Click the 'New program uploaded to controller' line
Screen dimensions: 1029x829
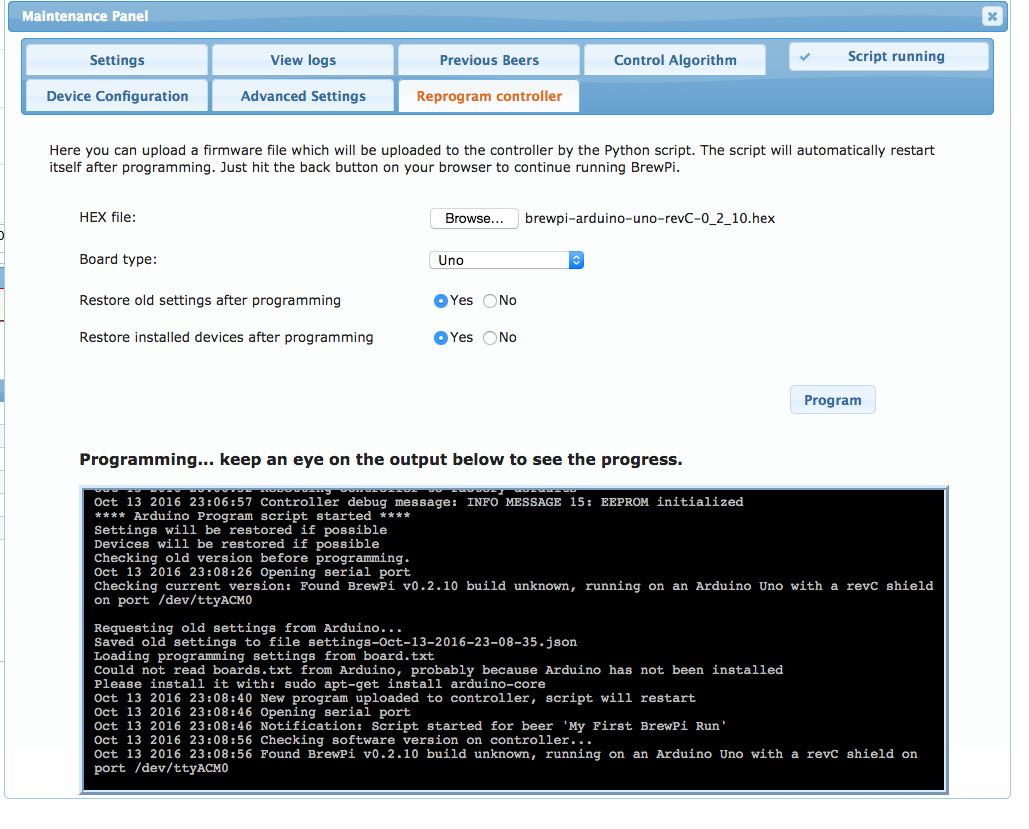click(394, 698)
